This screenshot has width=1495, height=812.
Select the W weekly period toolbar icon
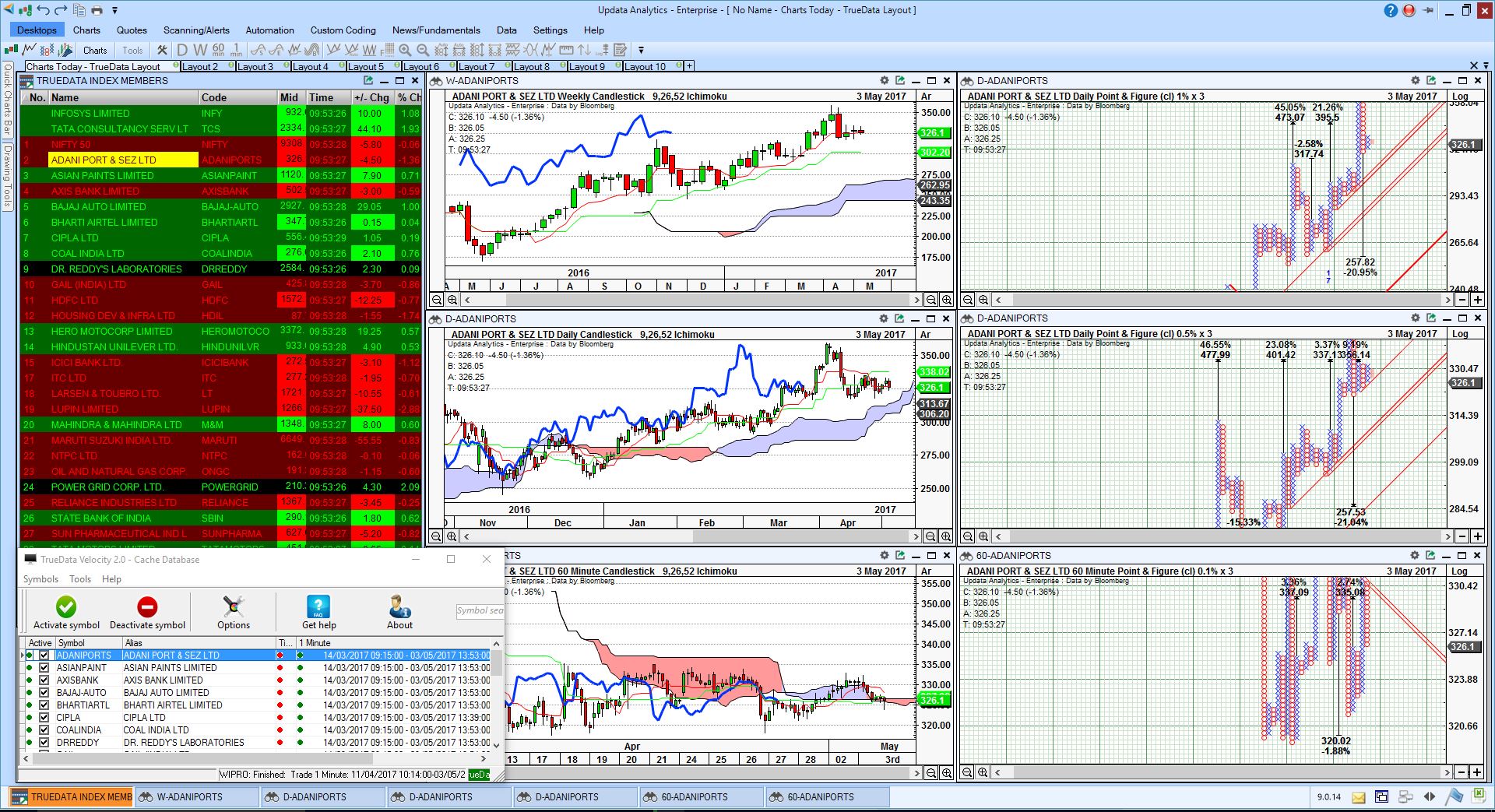point(200,50)
